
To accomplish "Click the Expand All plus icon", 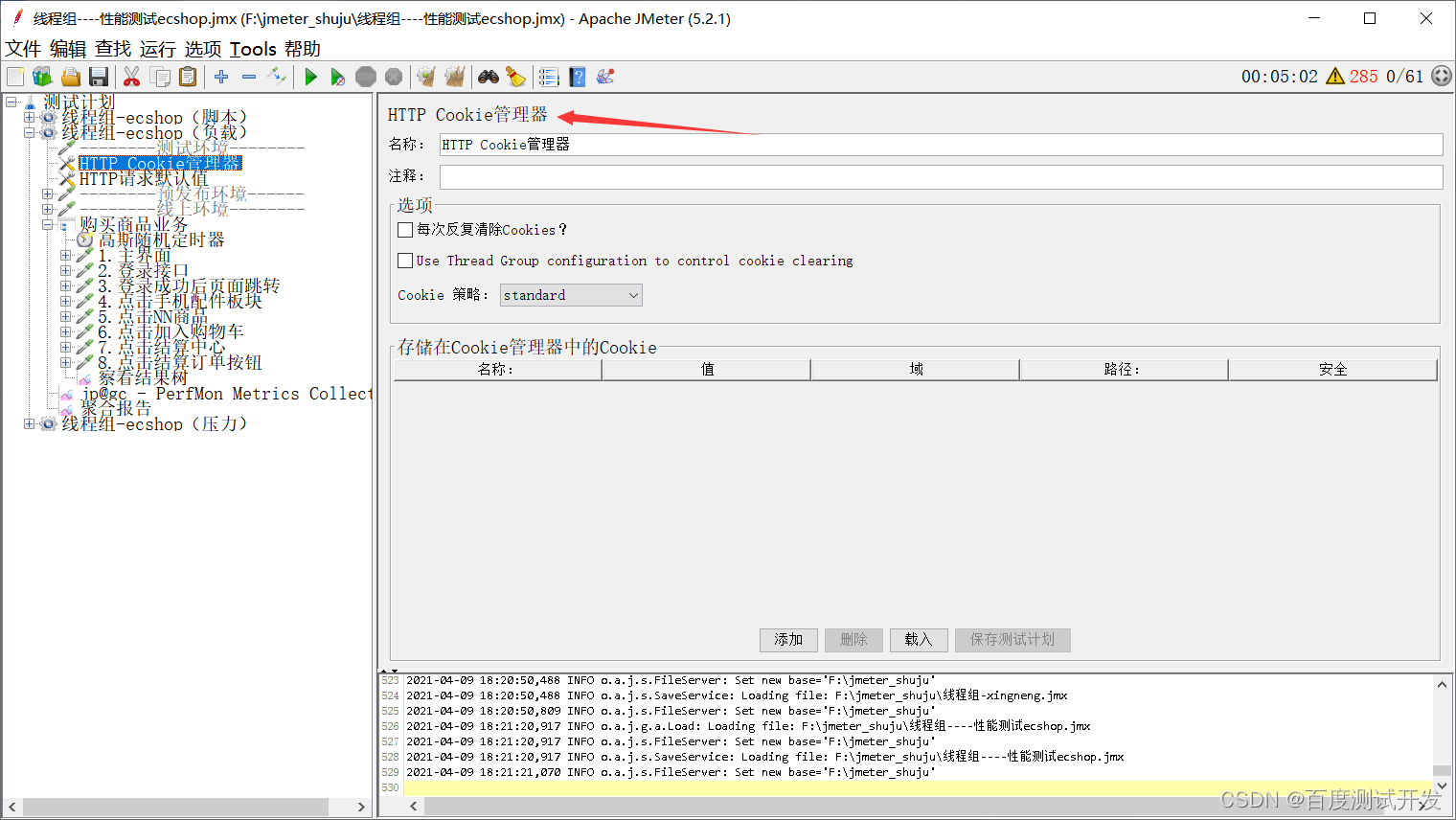I will pyautogui.click(x=221, y=77).
